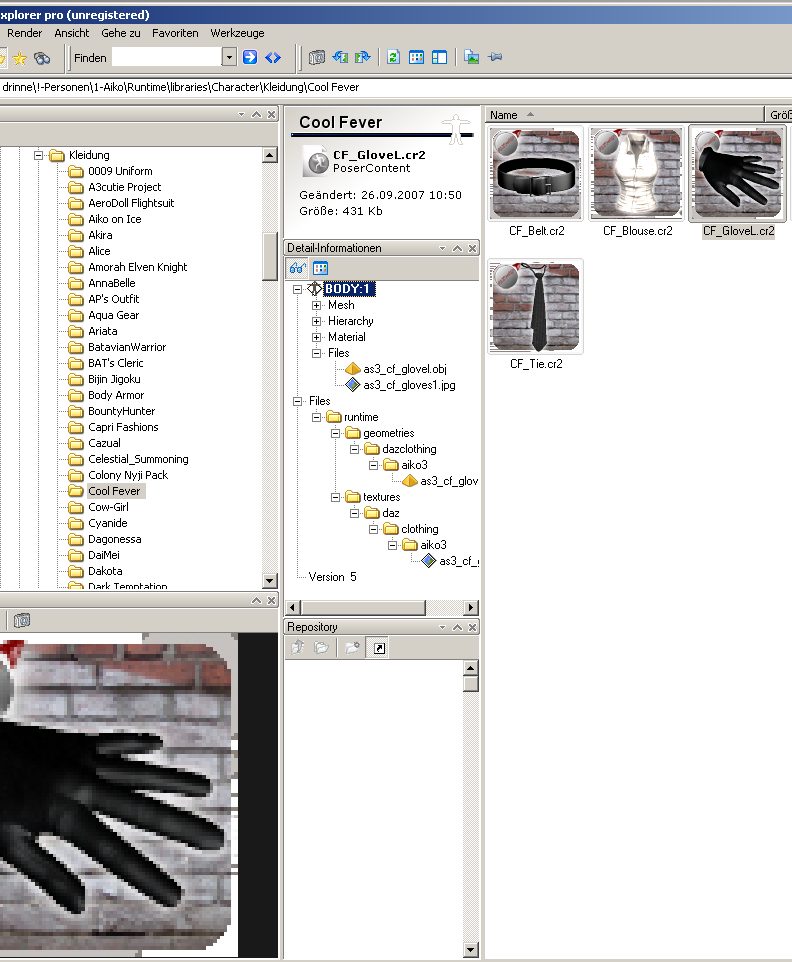Viewport: 792px width, 962px height.
Task: Open the Celestial_Summoning folder
Action: [138, 459]
